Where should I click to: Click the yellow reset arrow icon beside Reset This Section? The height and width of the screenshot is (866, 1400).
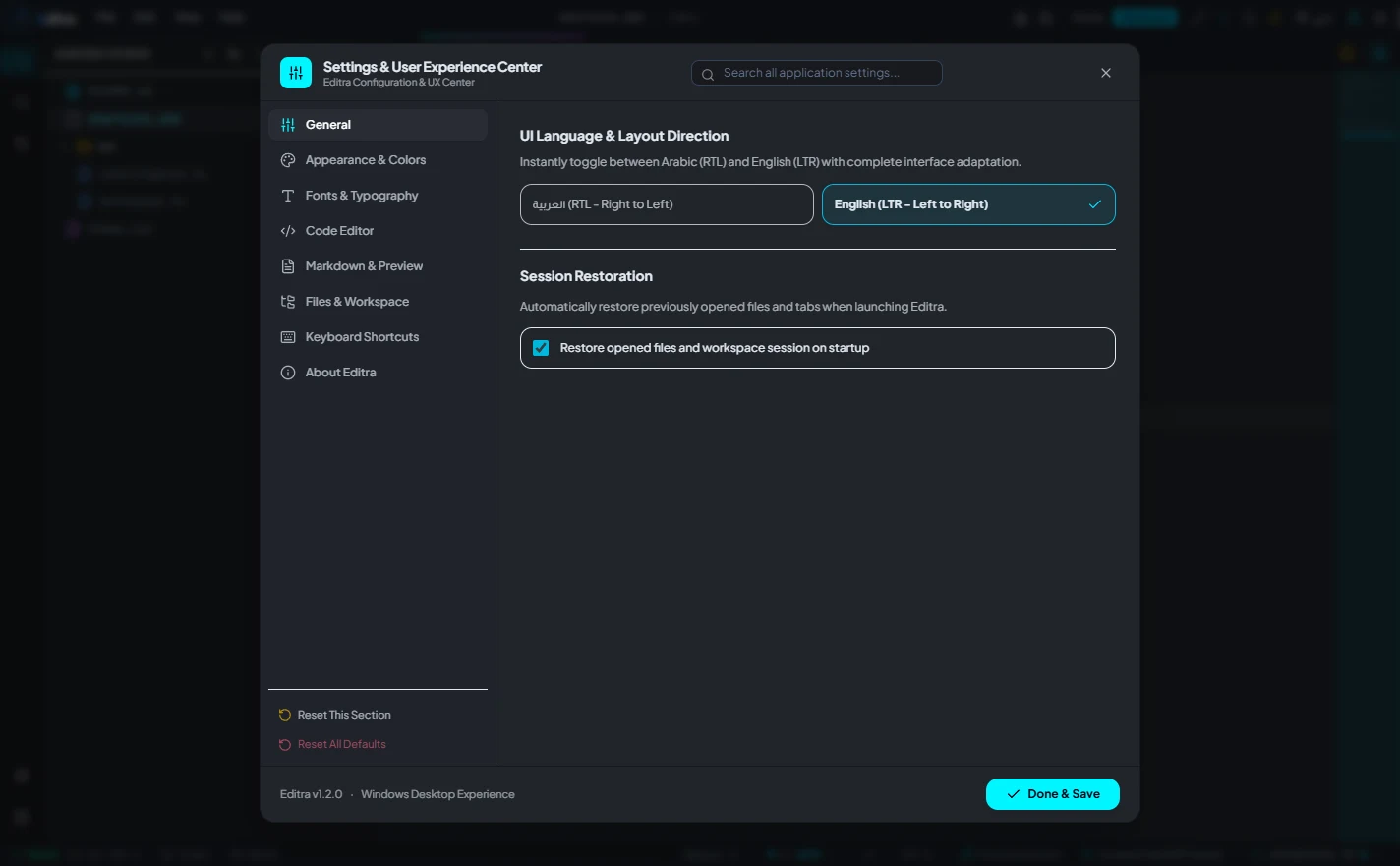click(x=285, y=715)
